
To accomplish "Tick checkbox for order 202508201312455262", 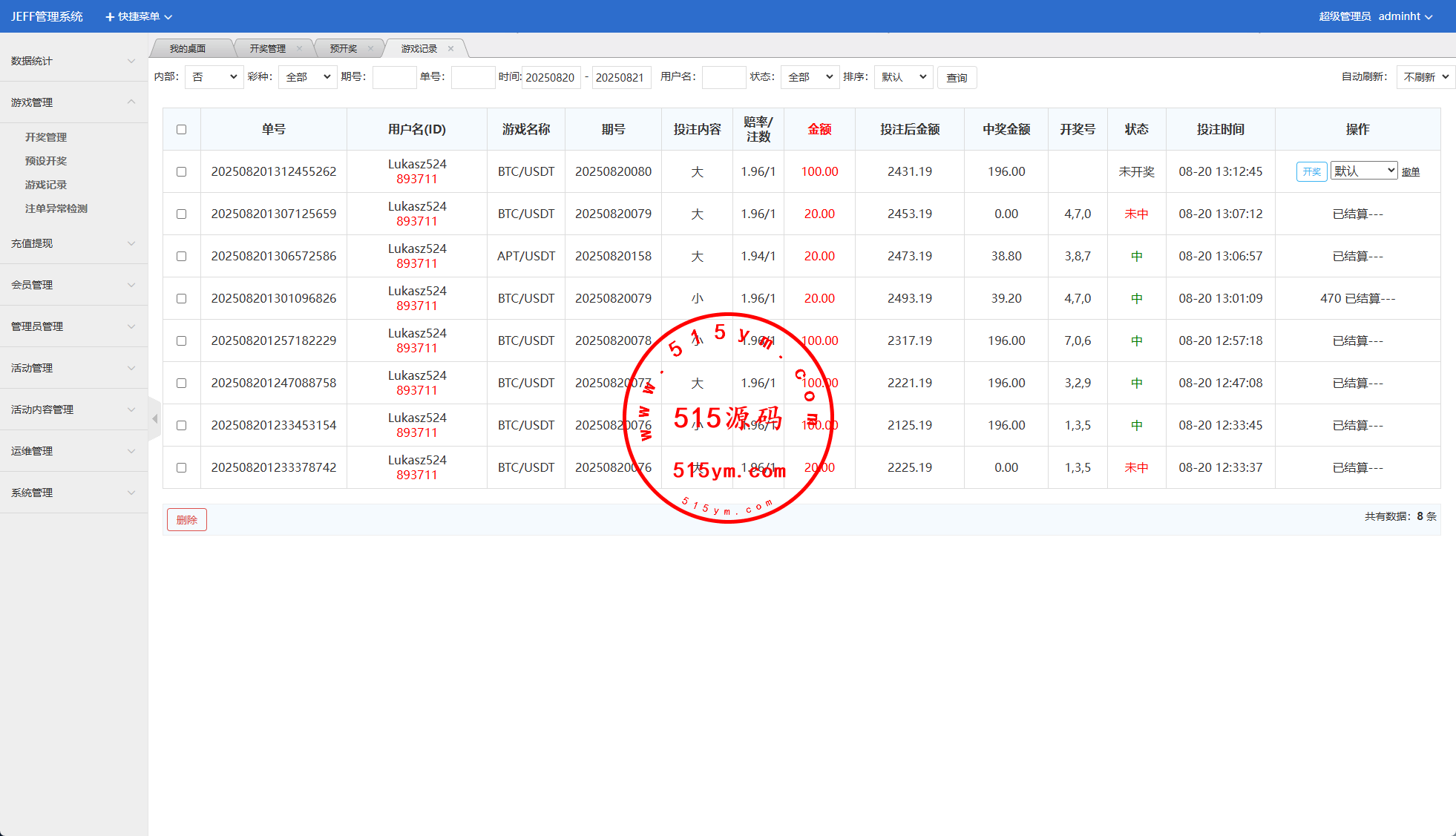I will point(181,172).
